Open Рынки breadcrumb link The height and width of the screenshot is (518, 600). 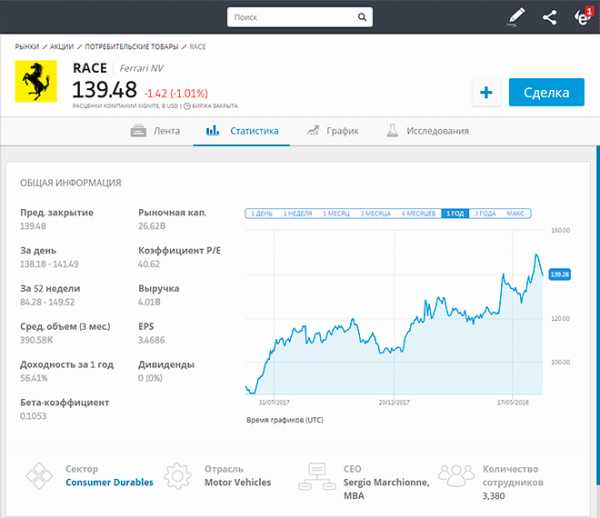[27, 47]
